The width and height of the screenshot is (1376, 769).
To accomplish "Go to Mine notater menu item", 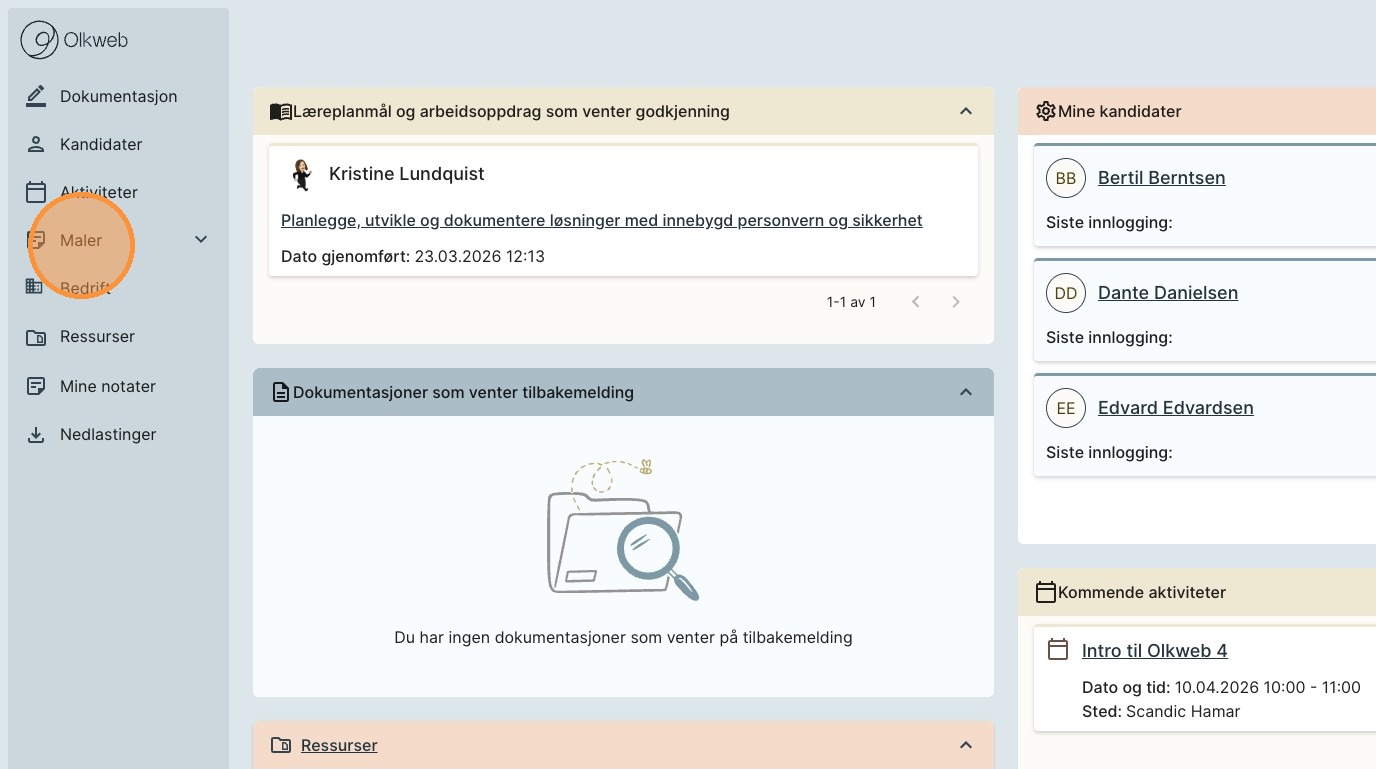I will 108,386.
